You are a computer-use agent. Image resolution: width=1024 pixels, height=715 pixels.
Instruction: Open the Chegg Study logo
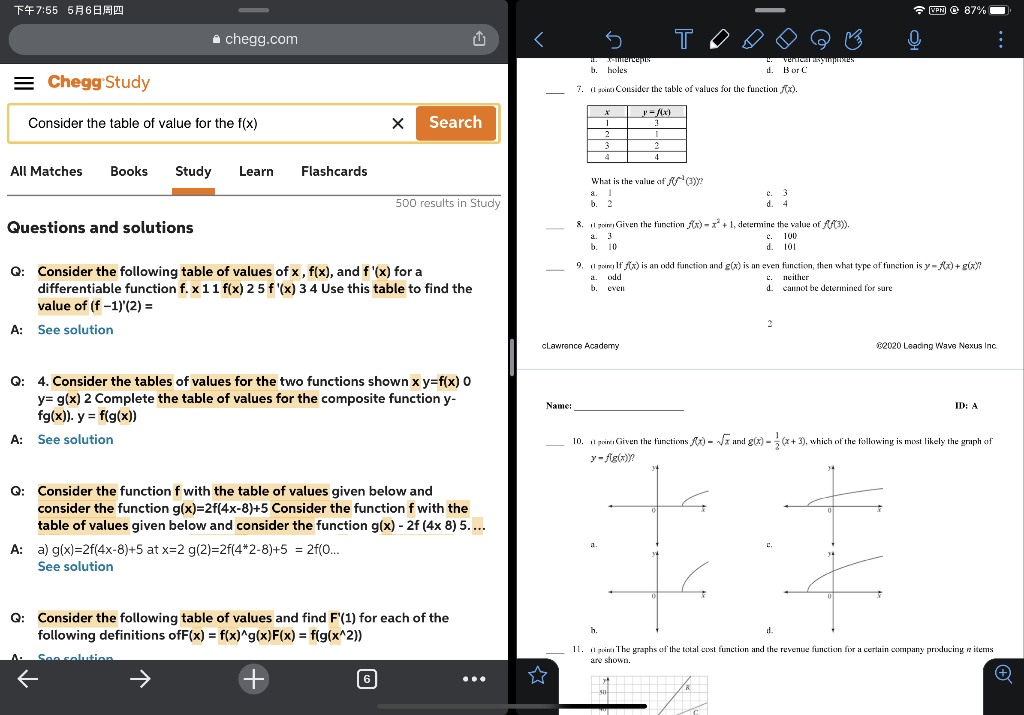click(x=99, y=82)
